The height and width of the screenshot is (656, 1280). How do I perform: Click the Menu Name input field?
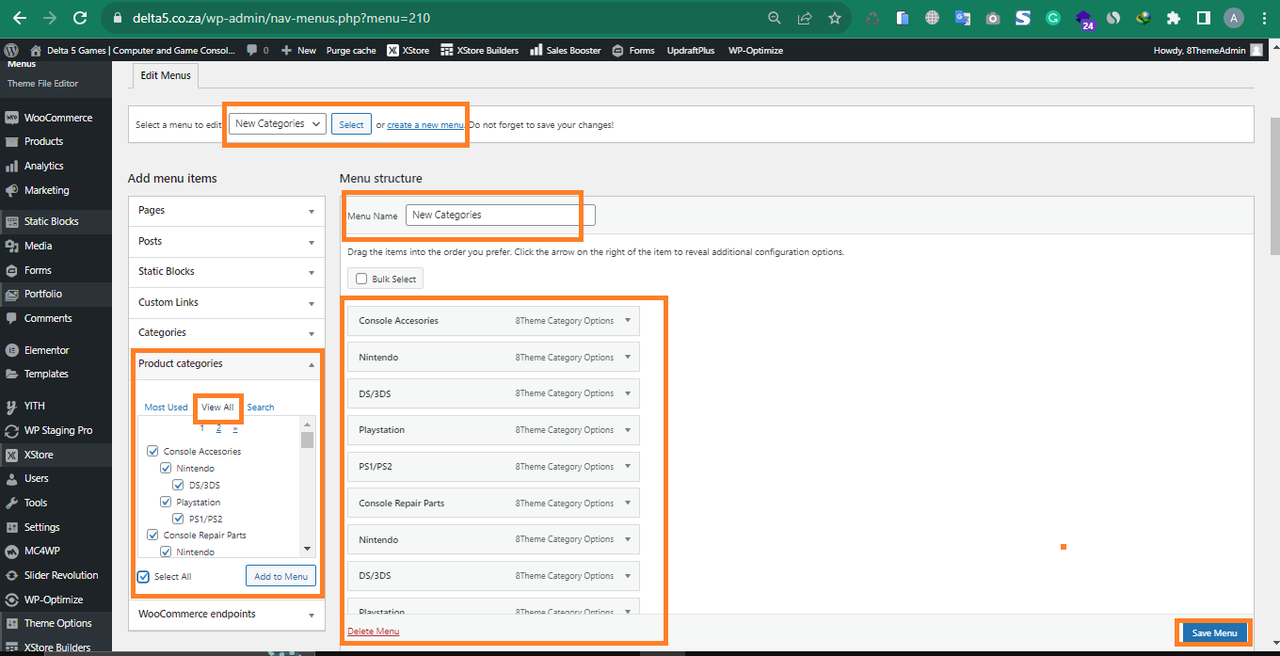[500, 215]
